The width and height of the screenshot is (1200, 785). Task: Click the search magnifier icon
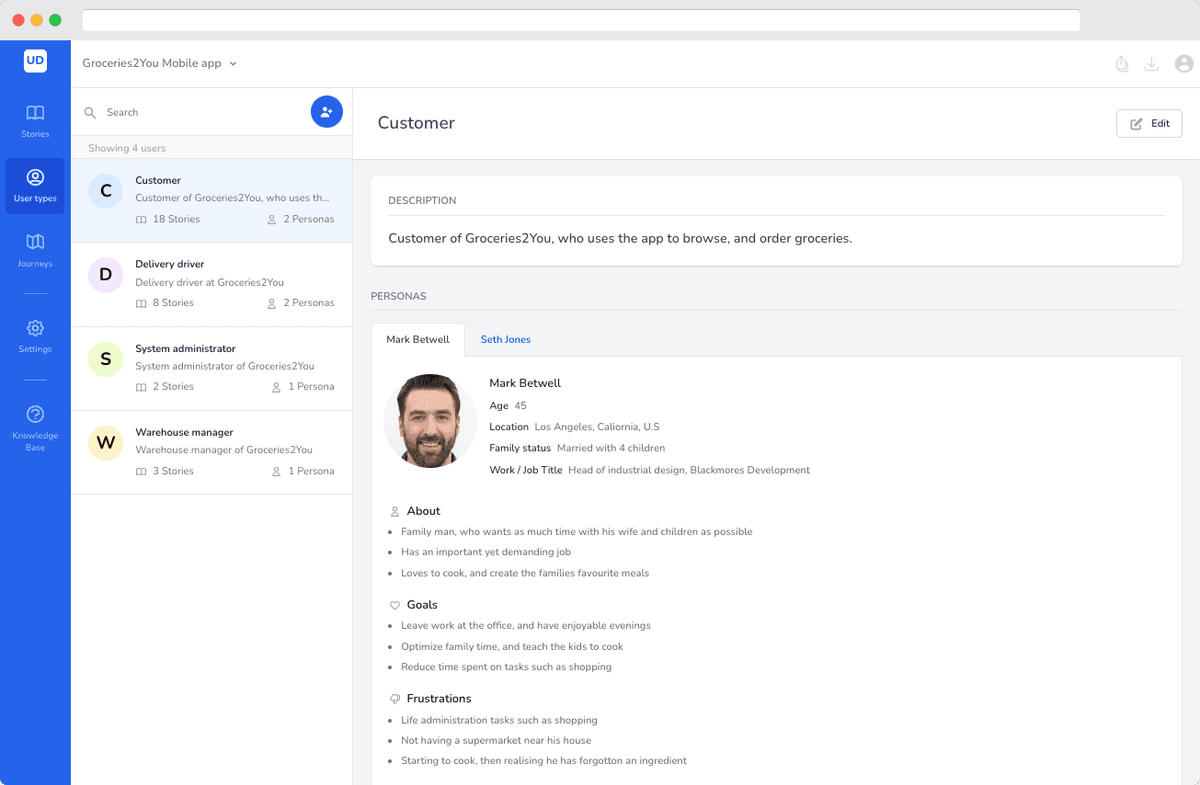91,112
